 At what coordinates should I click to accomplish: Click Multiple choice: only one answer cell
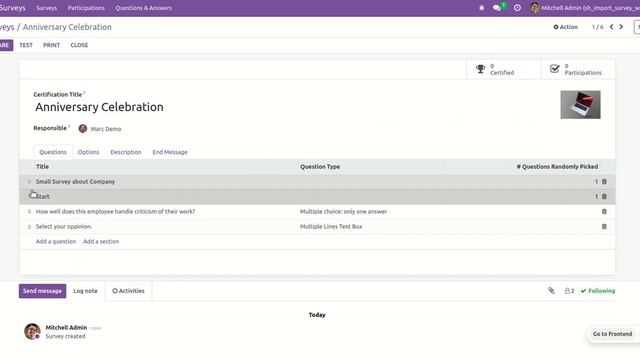(x=343, y=211)
